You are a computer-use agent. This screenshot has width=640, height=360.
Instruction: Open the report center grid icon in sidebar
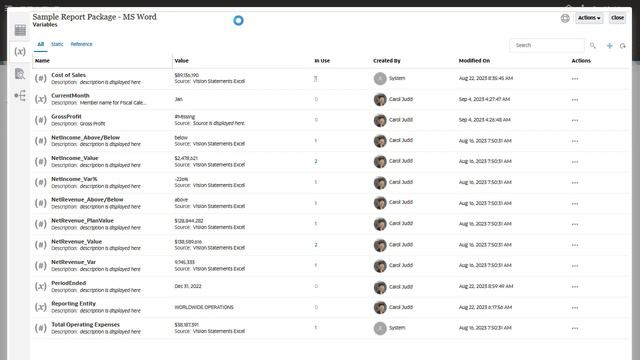(x=20, y=30)
